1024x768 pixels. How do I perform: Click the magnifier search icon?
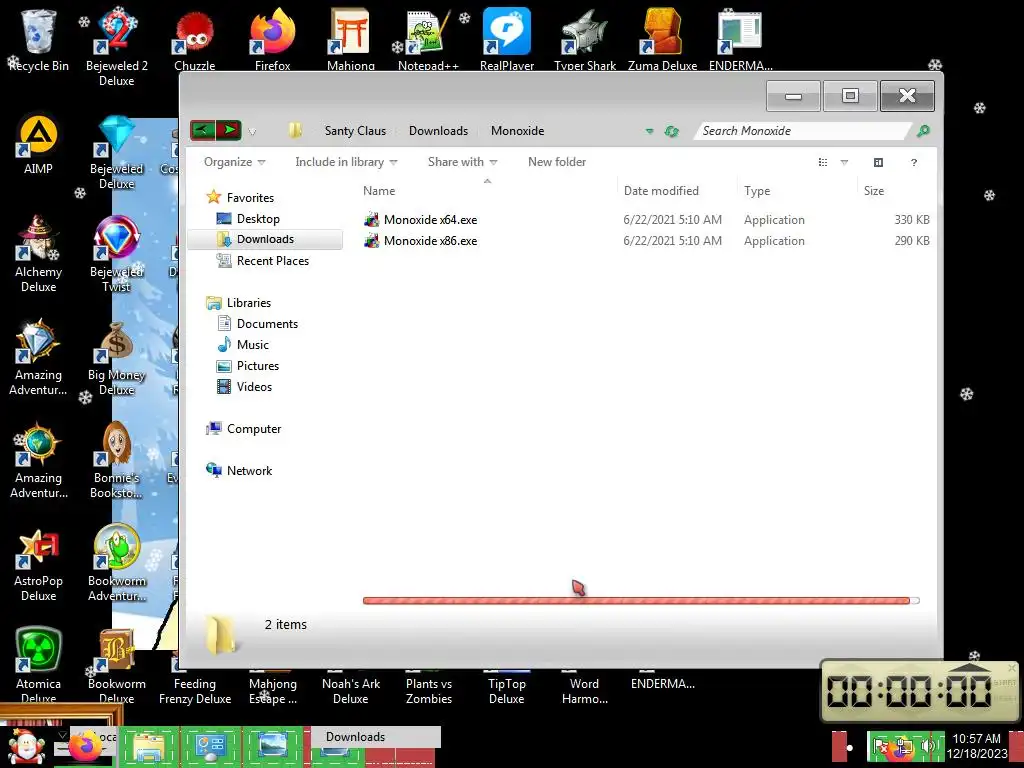(x=923, y=131)
